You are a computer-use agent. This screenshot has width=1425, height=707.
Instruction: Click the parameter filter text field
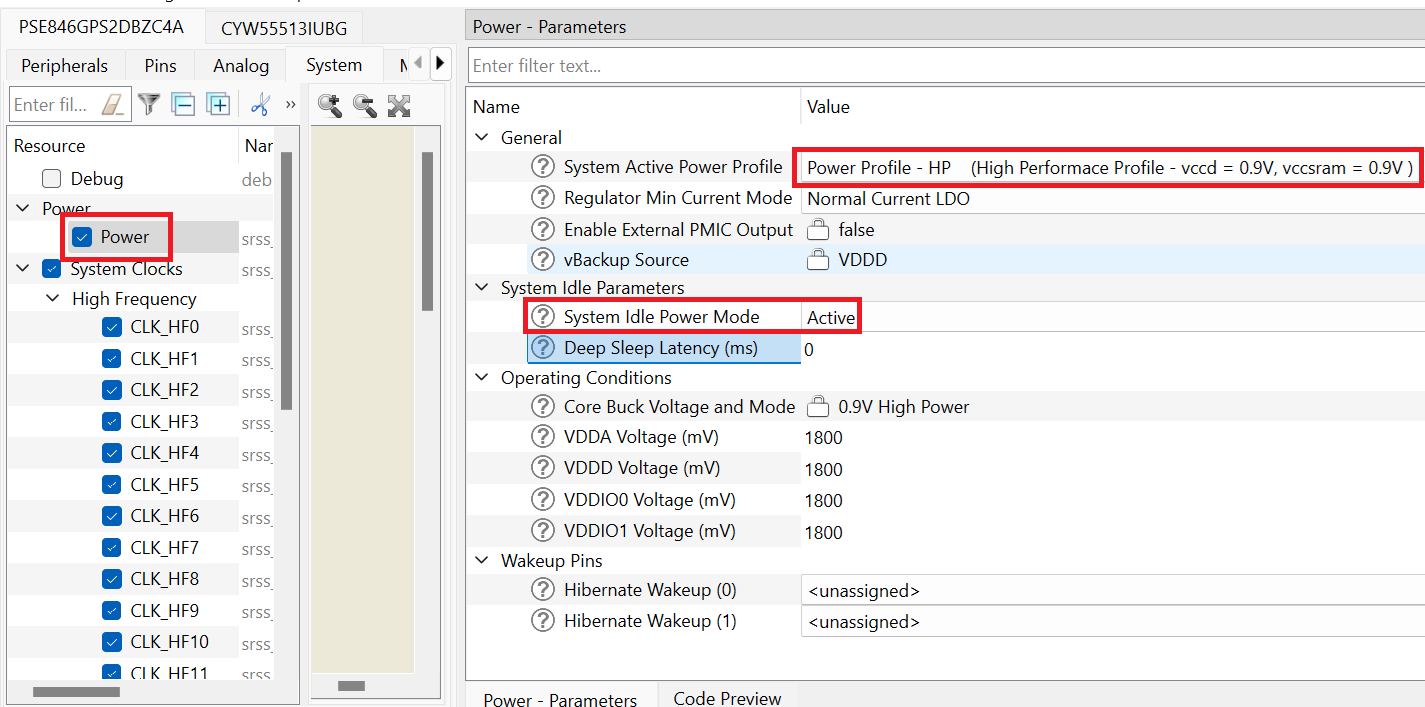945,66
